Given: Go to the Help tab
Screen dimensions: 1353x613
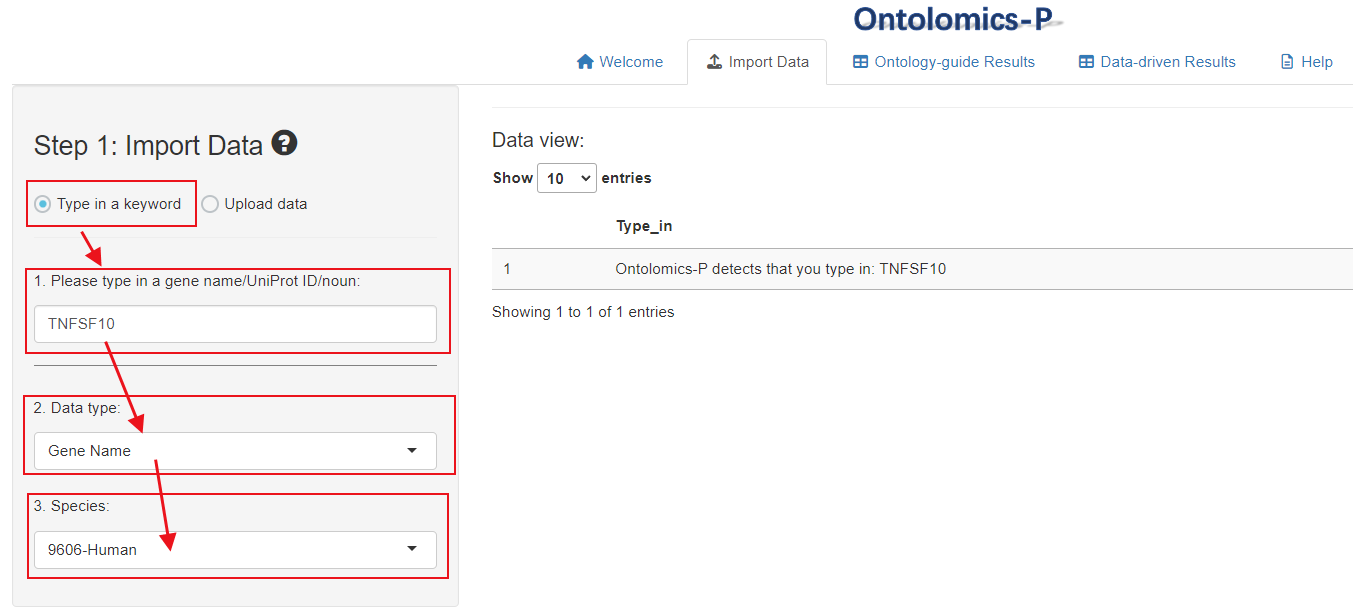Looking at the screenshot, I should [1307, 62].
